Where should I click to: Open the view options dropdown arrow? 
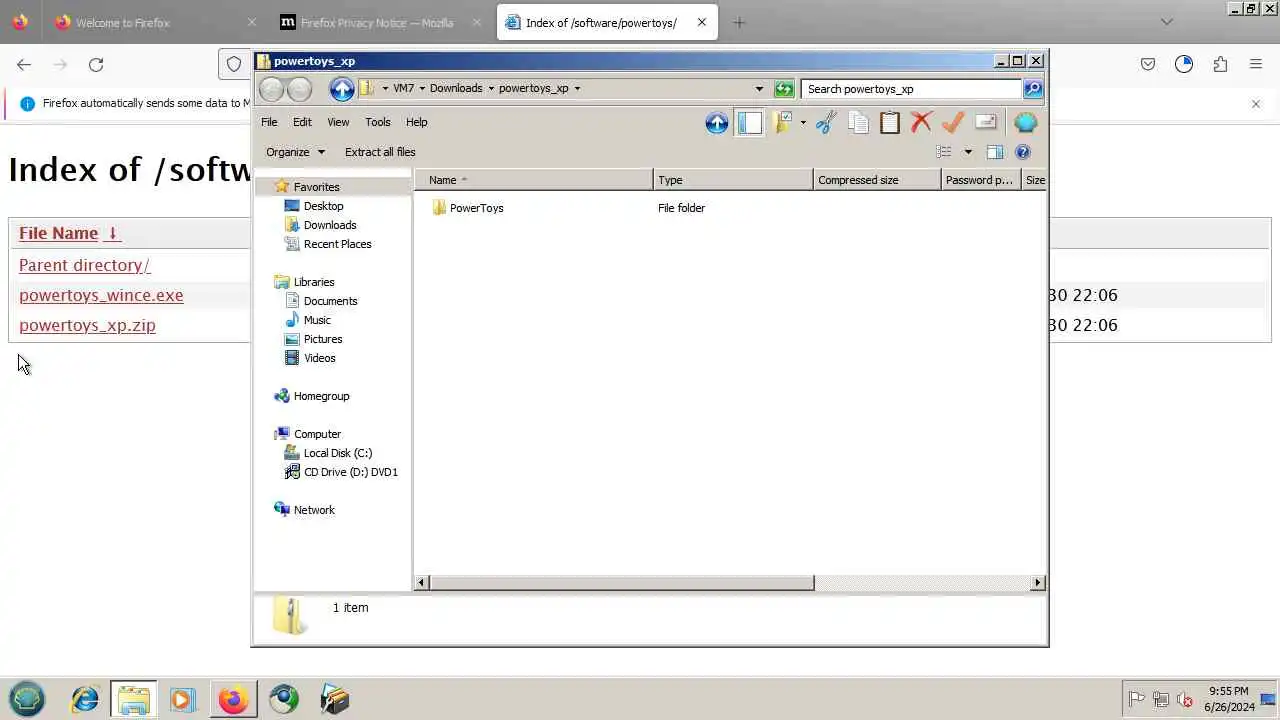coord(967,152)
